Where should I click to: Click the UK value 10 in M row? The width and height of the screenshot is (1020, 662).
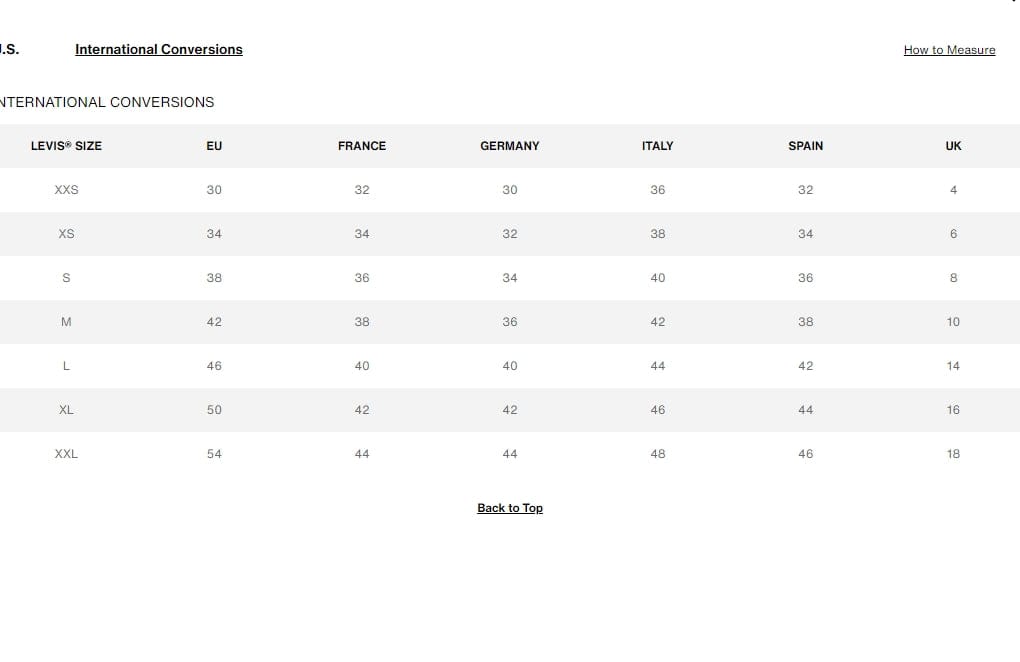click(953, 322)
